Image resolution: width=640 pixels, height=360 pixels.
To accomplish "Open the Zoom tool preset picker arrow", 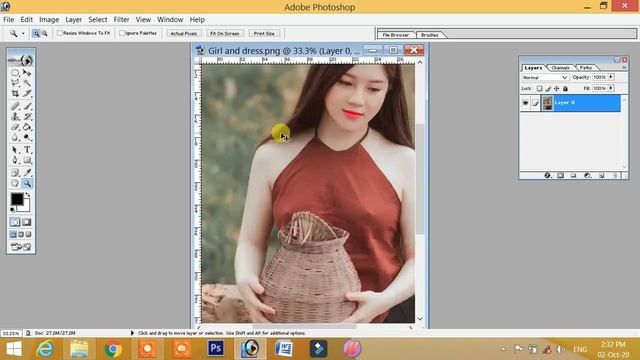I will [x=23, y=33].
